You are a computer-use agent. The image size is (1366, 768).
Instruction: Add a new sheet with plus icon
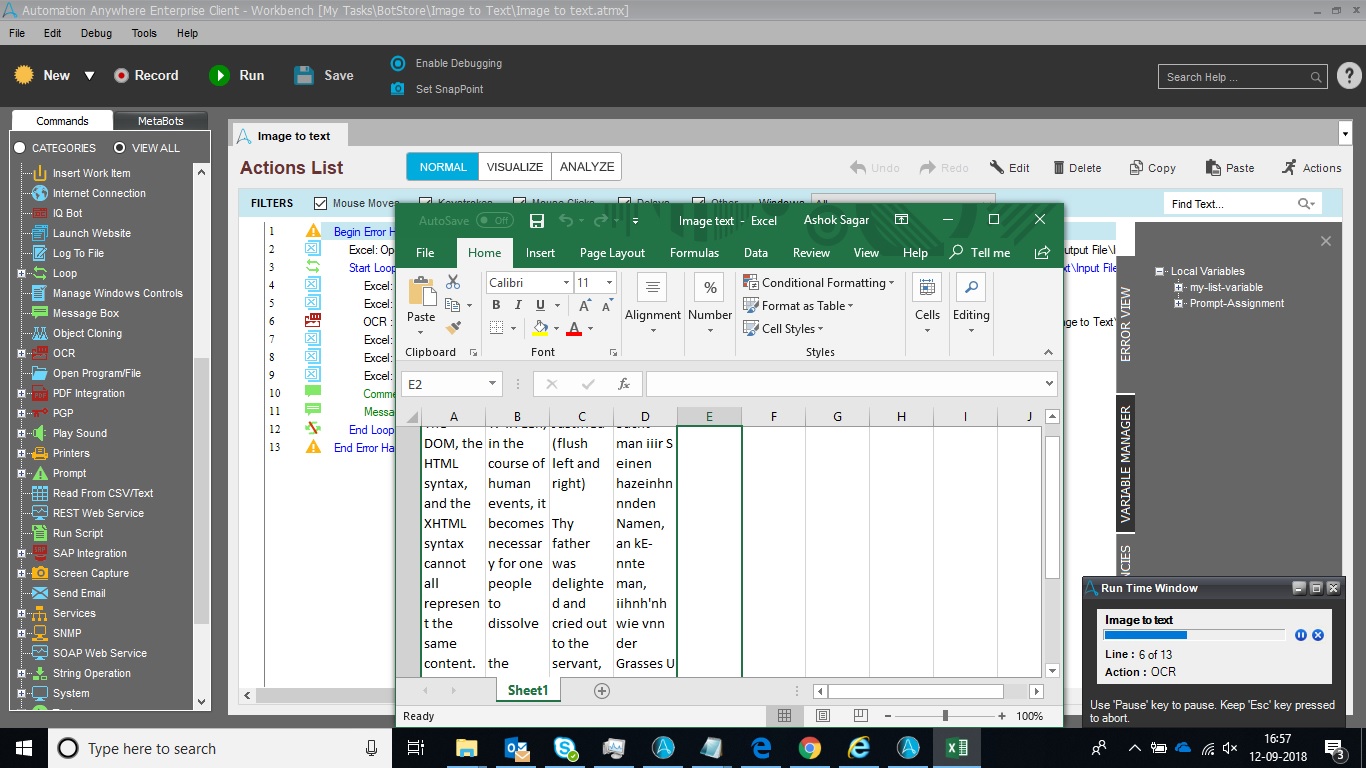point(602,691)
